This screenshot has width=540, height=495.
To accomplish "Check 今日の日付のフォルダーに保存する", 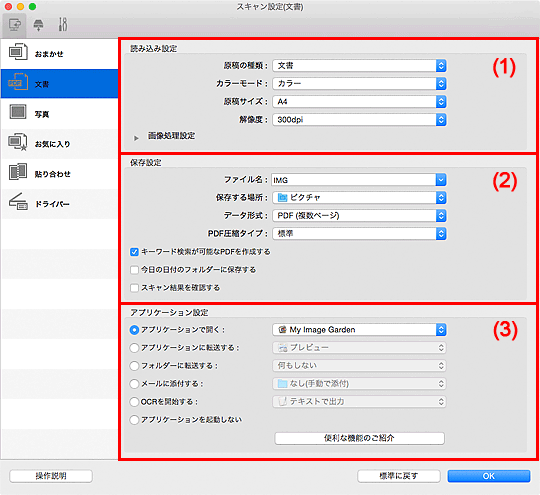I will click(x=134, y=270).
